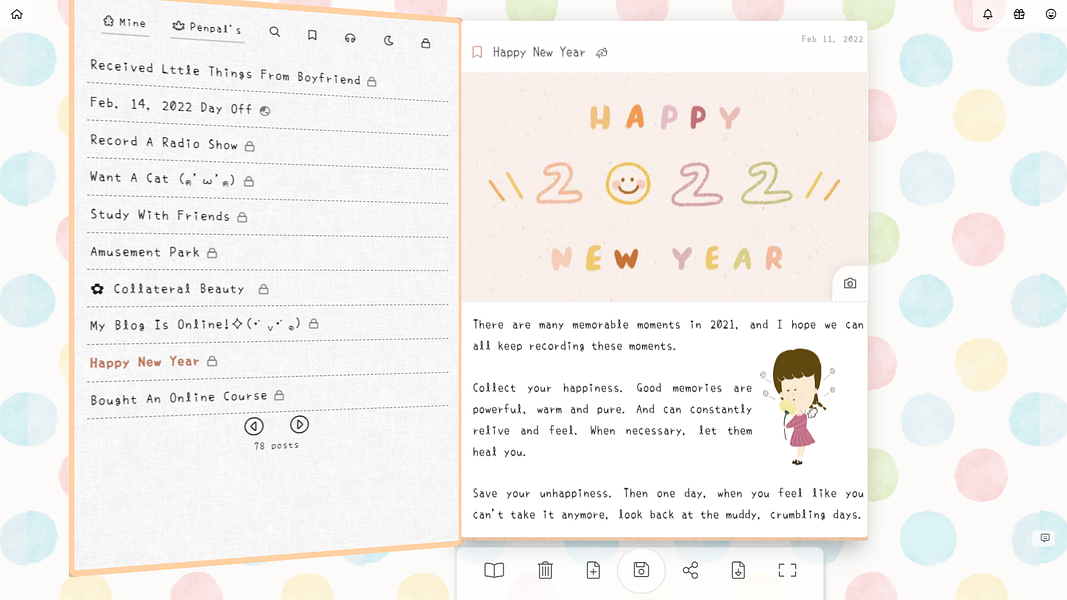The height and width of the screenshot is (600, 1067).
Task: Click the weather icon next to post title
Action: tap(602, 53)
